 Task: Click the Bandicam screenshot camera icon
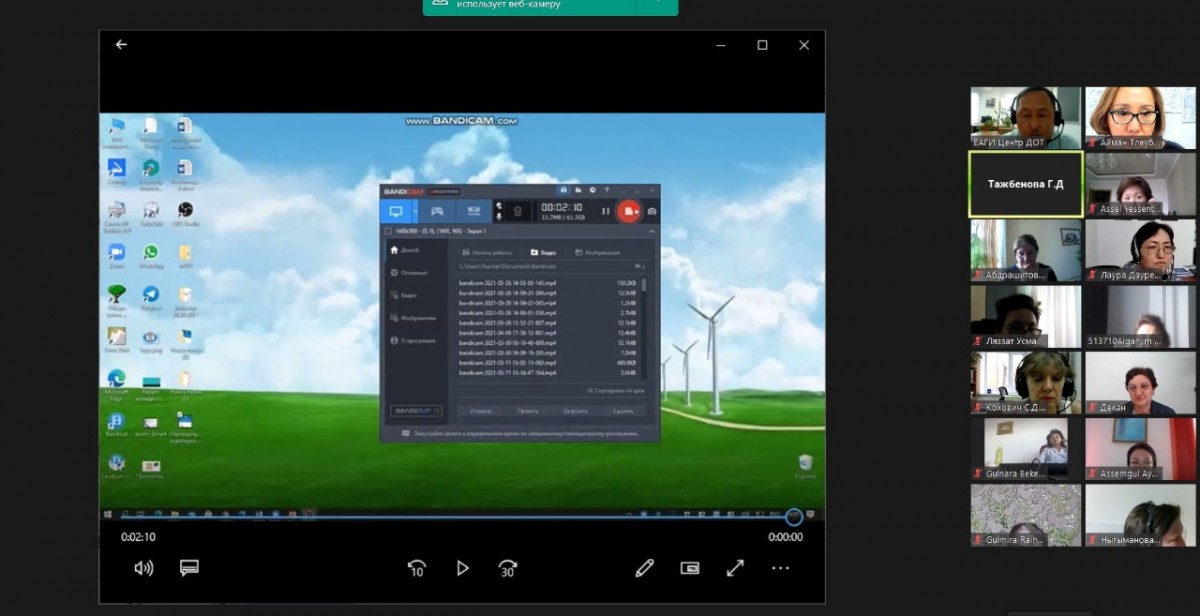[x=652, y=211]
